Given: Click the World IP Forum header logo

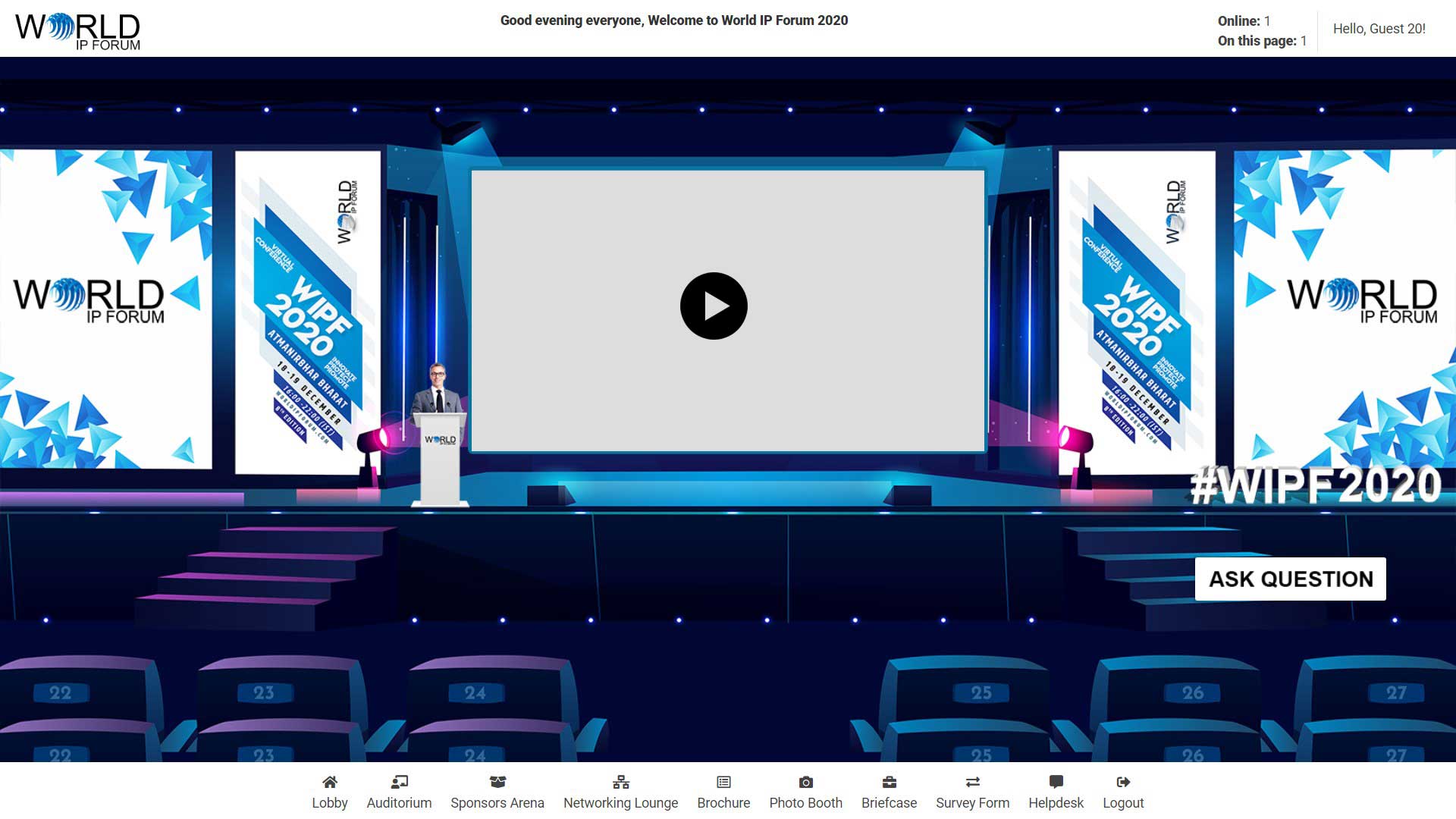Looking at the screenshot, I should (x=78, y=31).
